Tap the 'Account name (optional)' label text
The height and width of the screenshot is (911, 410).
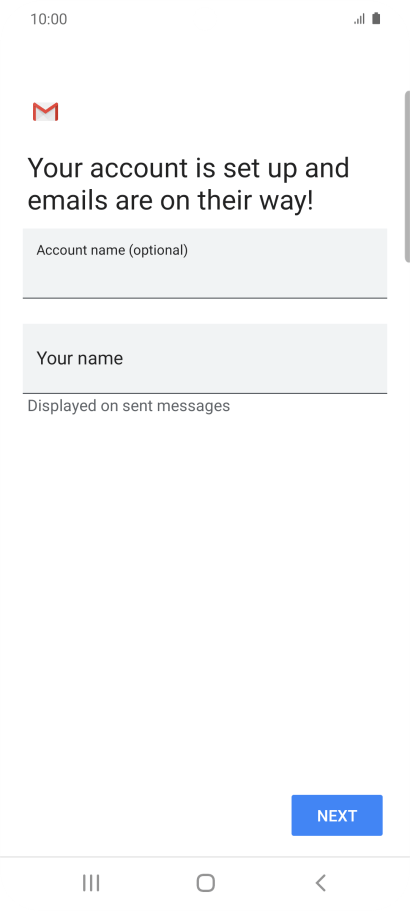coord(112,250)
